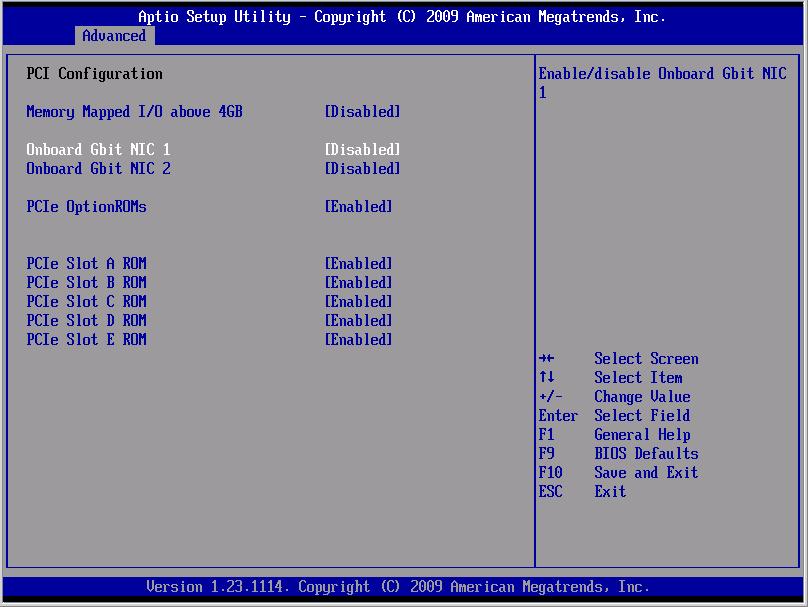
Task: Select PCIe Slot B ROM setting
Action: click(x=87, y=282)
